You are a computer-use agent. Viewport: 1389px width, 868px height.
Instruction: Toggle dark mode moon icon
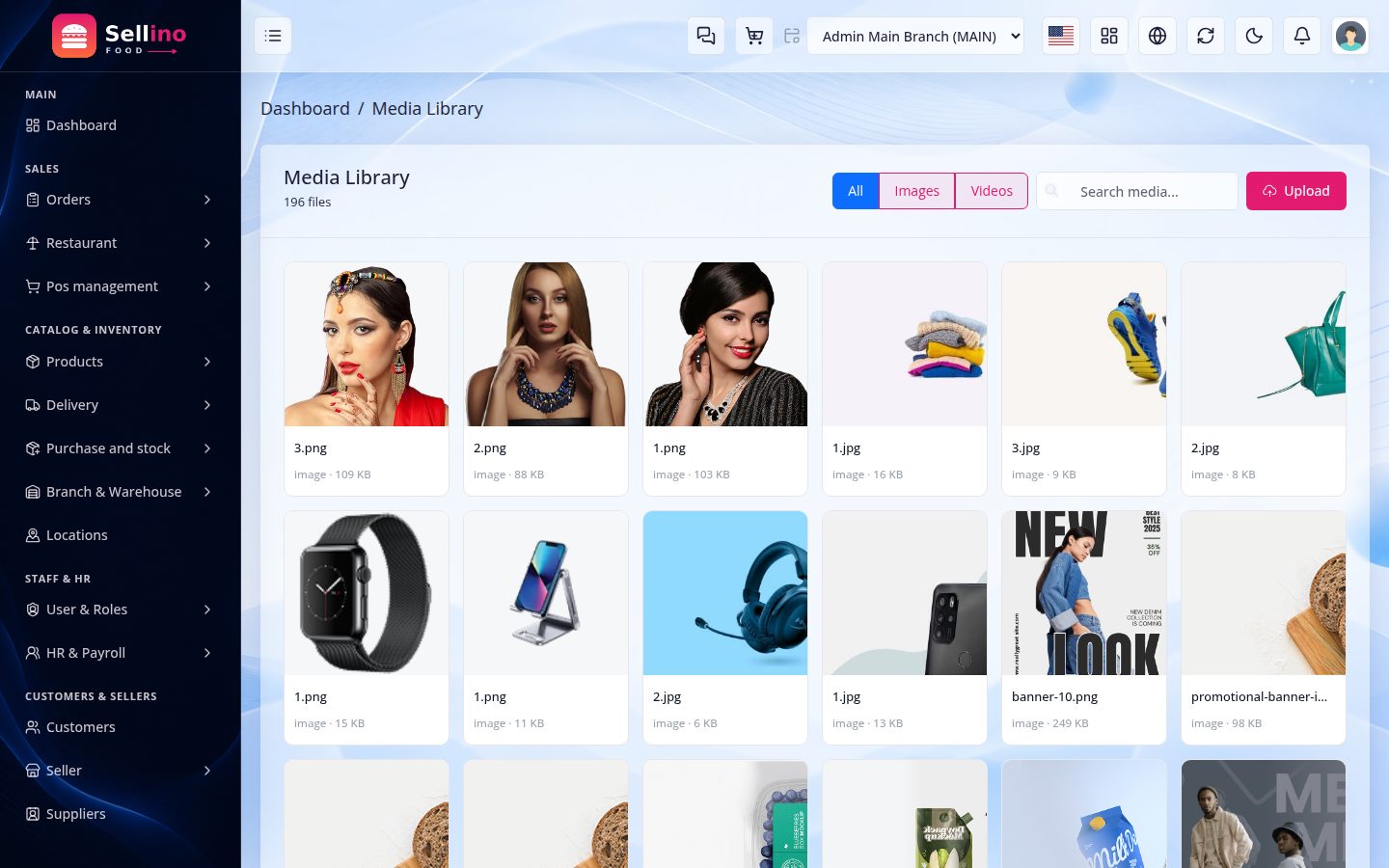(1254, 36)
